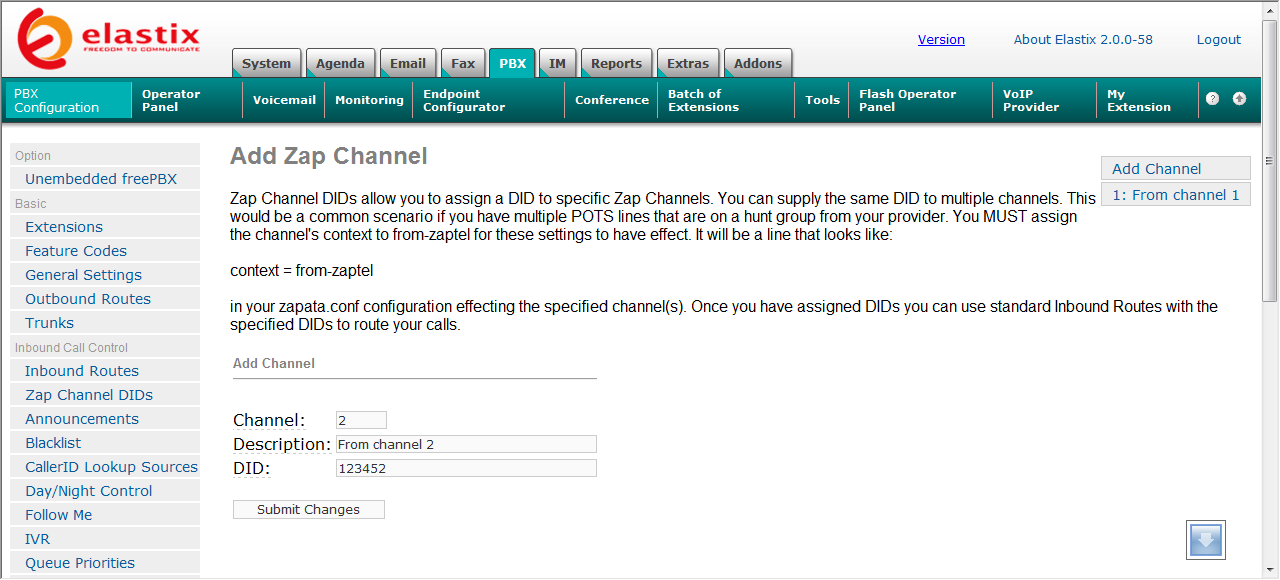Click the Elastix logo
1280x580 pixels.
pos(109,38)
